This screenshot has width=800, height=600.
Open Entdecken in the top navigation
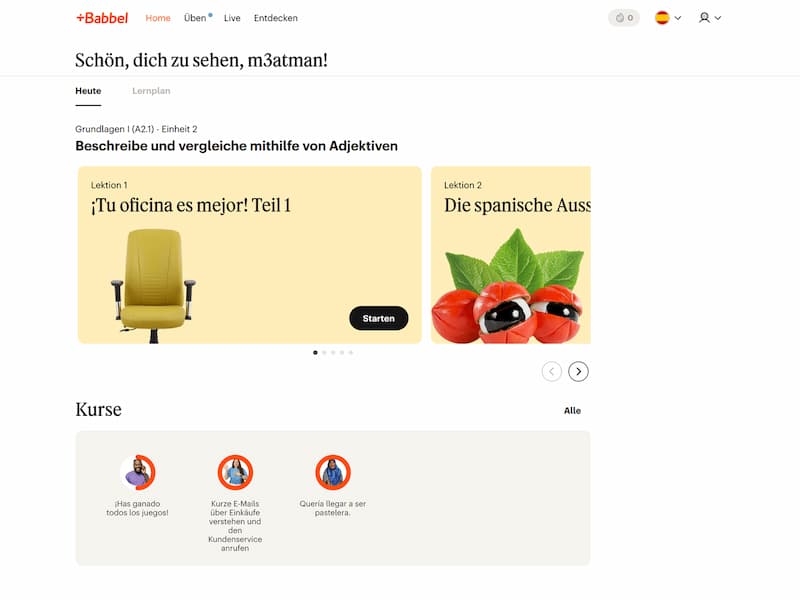point(276,18)
